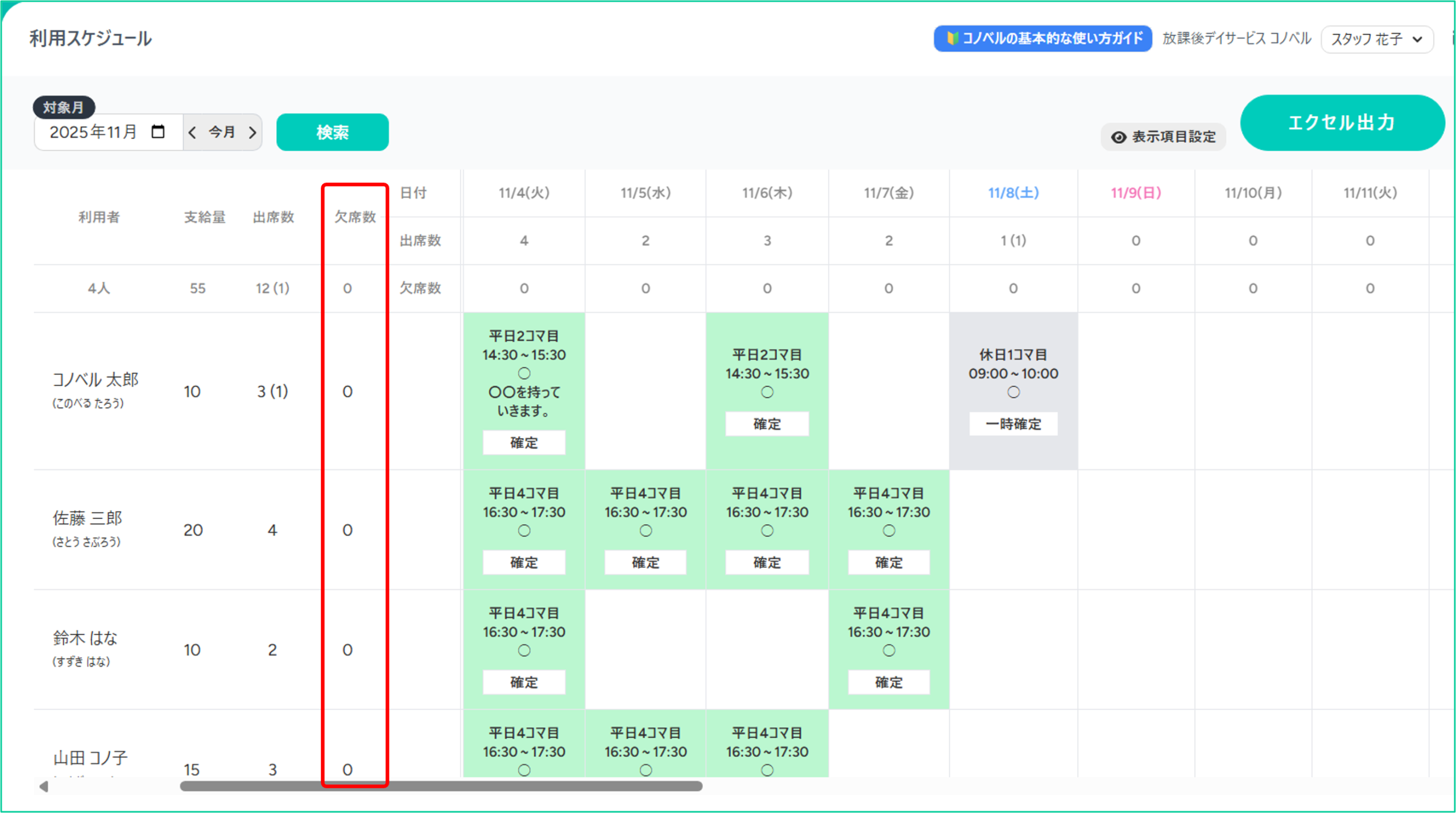Click circle mark in 佐藤 三郎 11/5 cell

(646, 530)
